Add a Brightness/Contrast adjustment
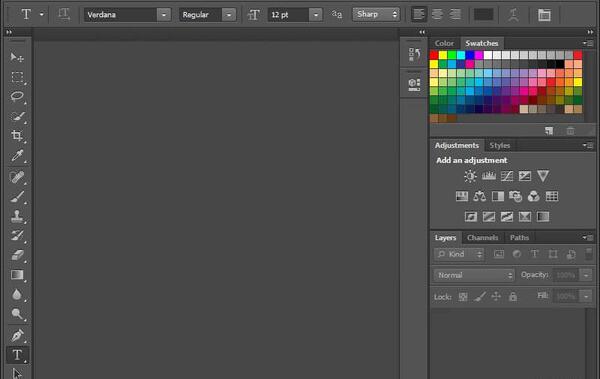600x379 pixels. pos(470,176)
